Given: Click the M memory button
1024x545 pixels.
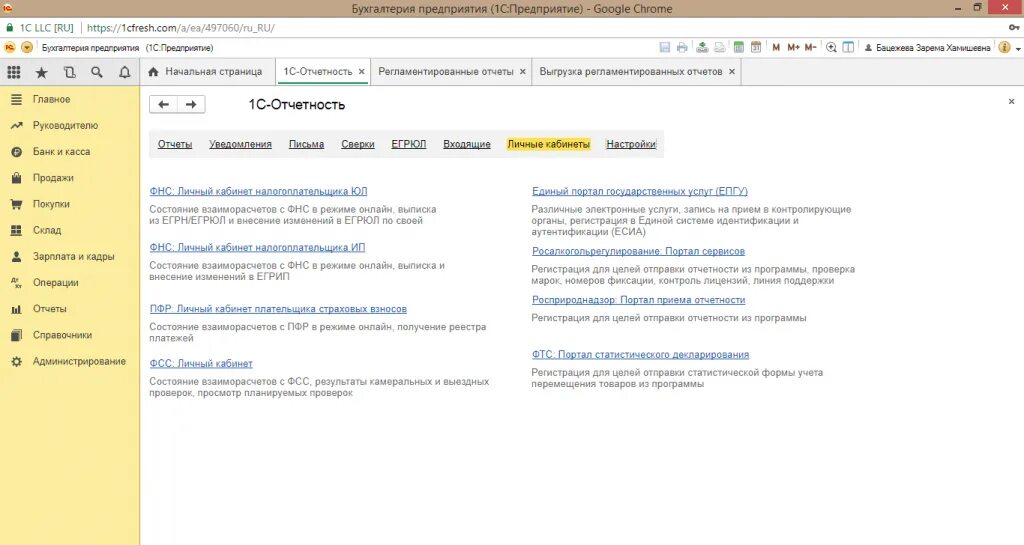Looking at the screenshot, I should 776,47.
